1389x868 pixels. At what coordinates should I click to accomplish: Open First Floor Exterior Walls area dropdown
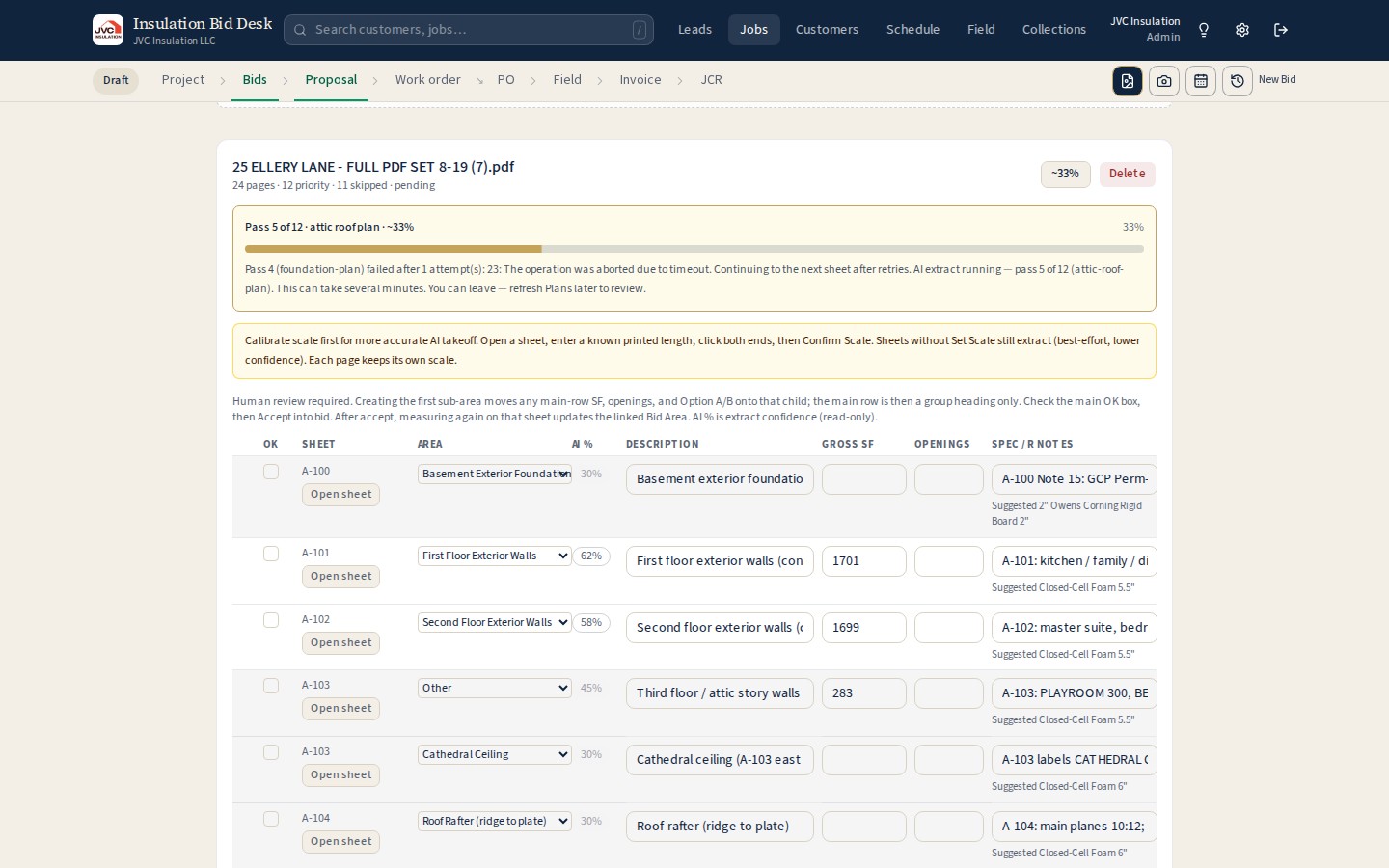coord(495,556)
